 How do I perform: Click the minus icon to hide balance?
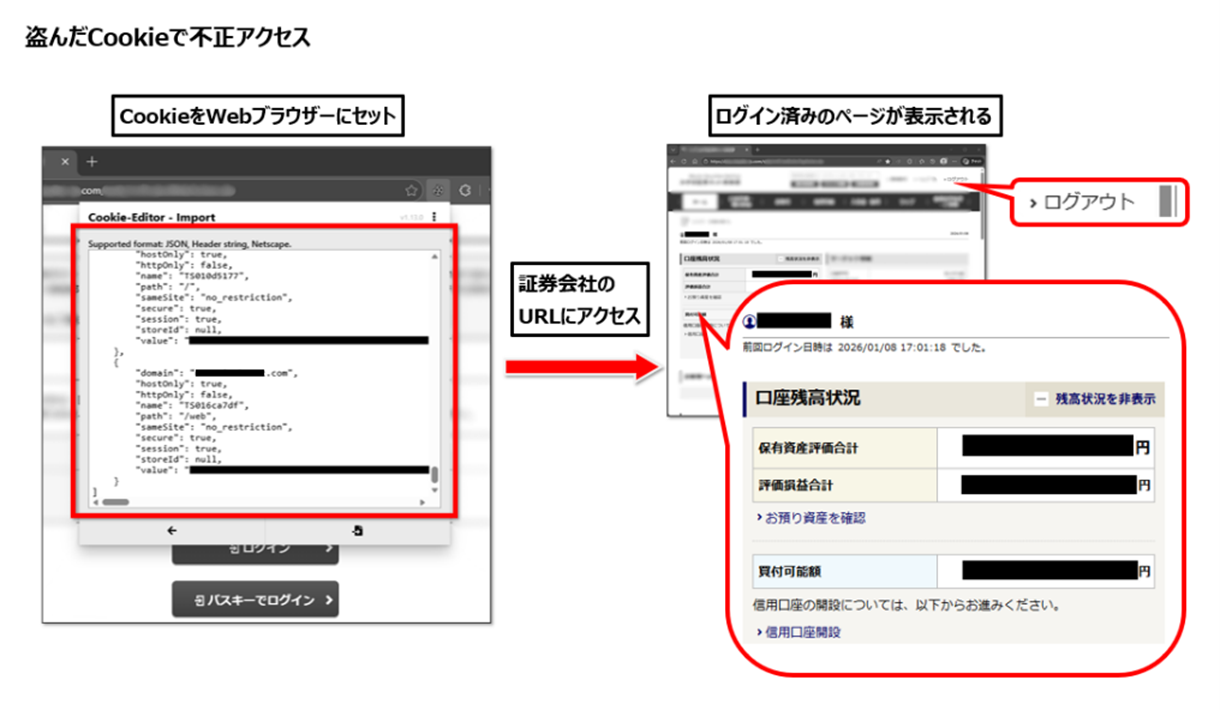[x=1041, y=399]
